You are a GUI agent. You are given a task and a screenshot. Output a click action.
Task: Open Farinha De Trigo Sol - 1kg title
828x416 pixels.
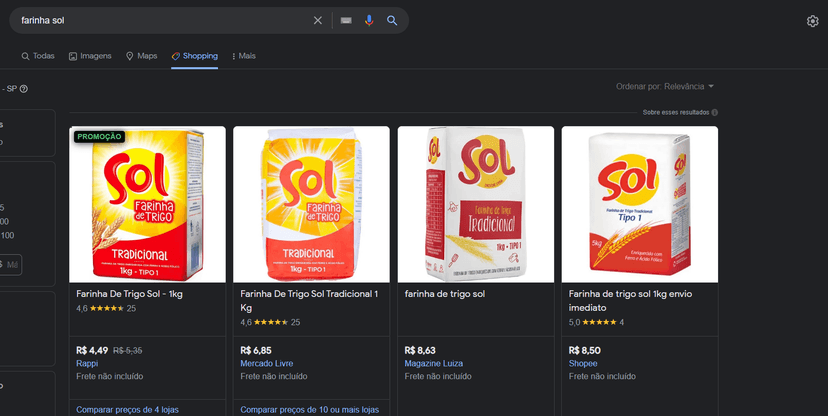click(x=129, y=294)
